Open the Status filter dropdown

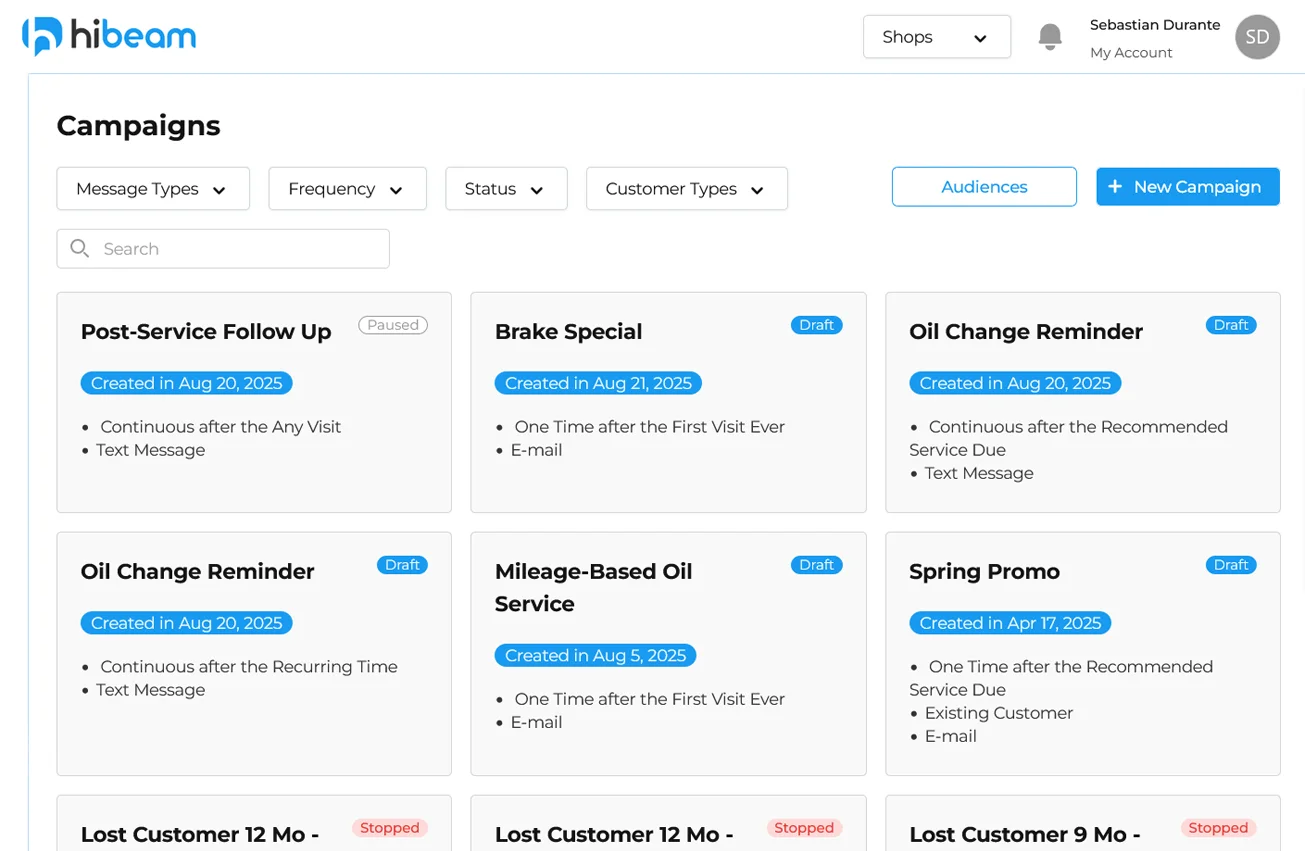click(x=506, y=189)
